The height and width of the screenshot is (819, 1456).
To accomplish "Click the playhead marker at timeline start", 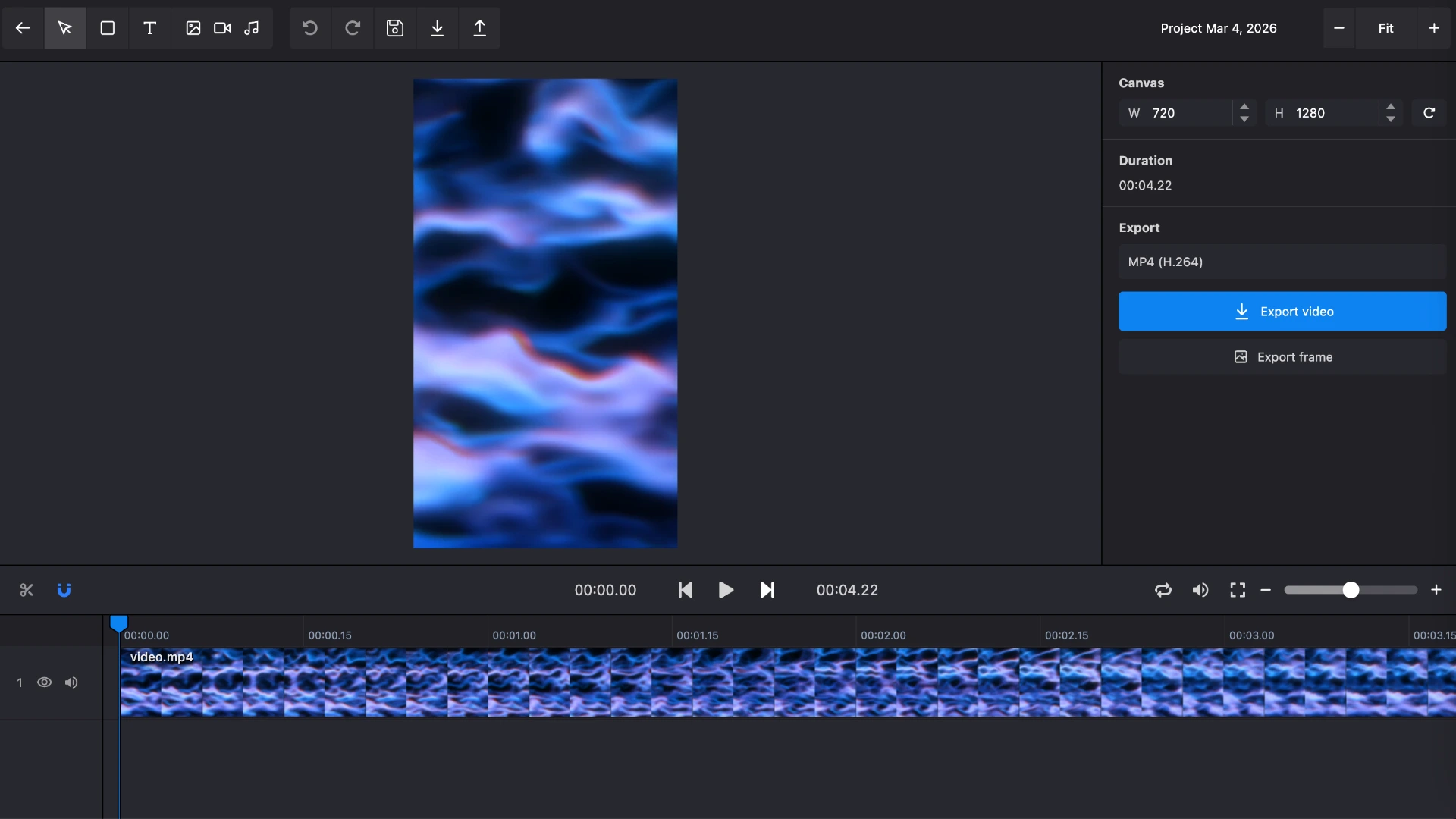I will 119,623.
